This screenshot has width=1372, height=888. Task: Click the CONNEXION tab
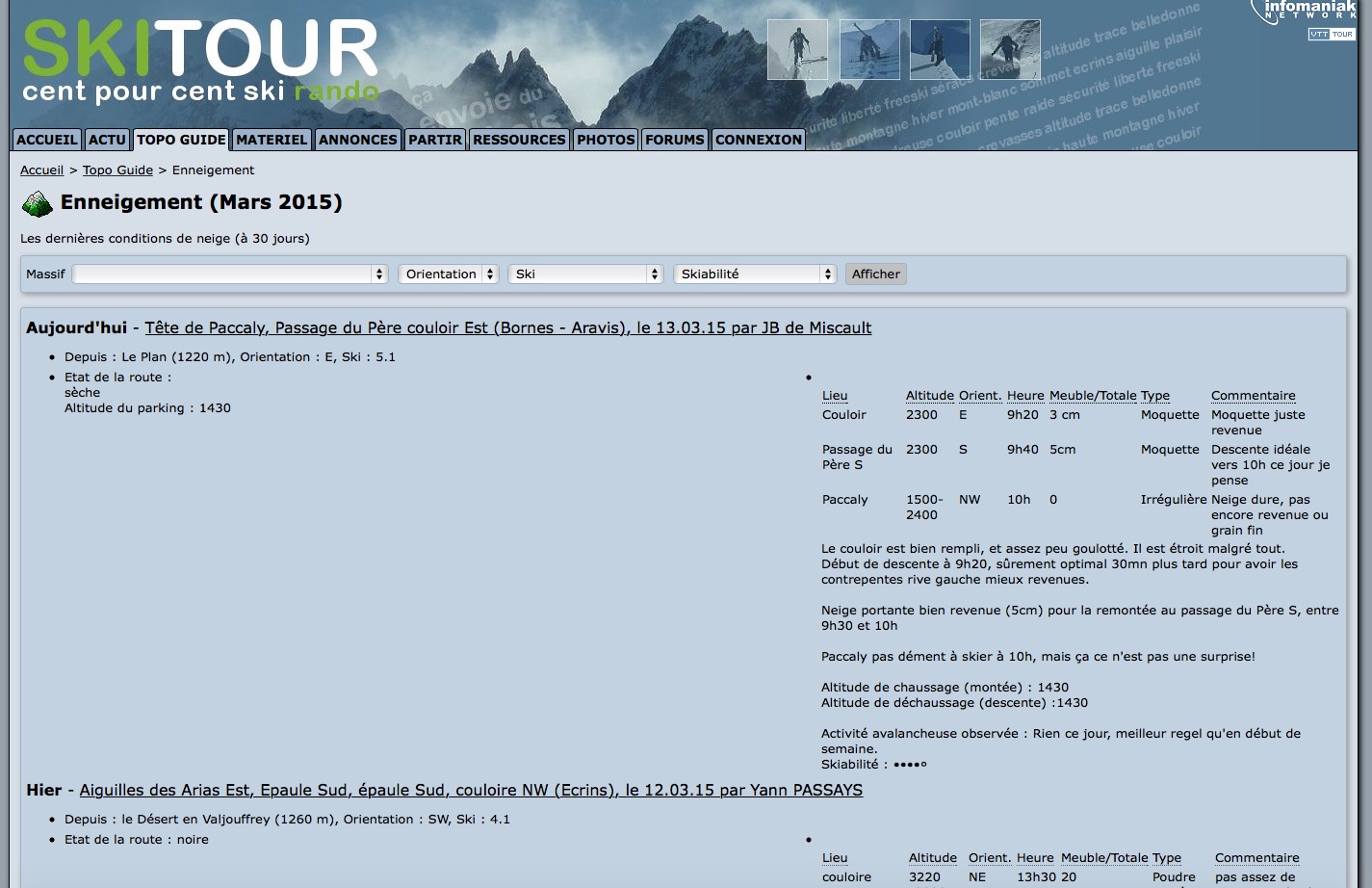pyautogui.click(x=759, y=140)
